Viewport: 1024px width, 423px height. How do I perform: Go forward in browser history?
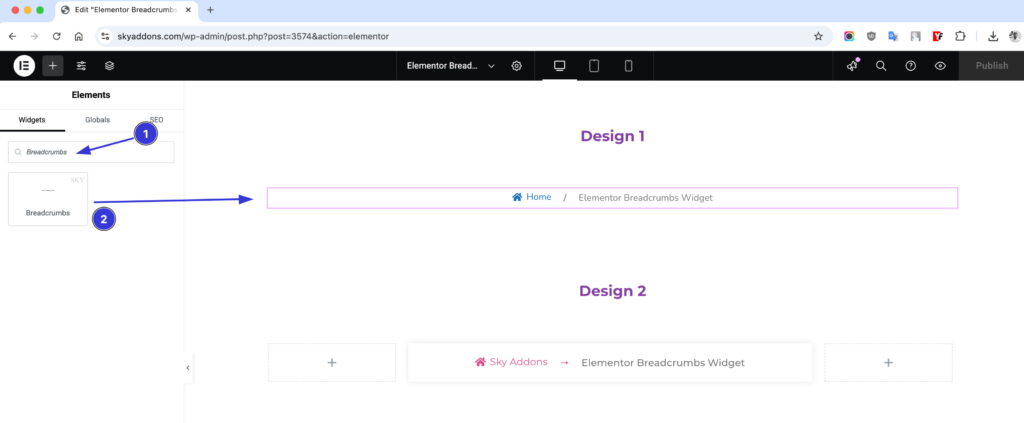pos(35,37)
